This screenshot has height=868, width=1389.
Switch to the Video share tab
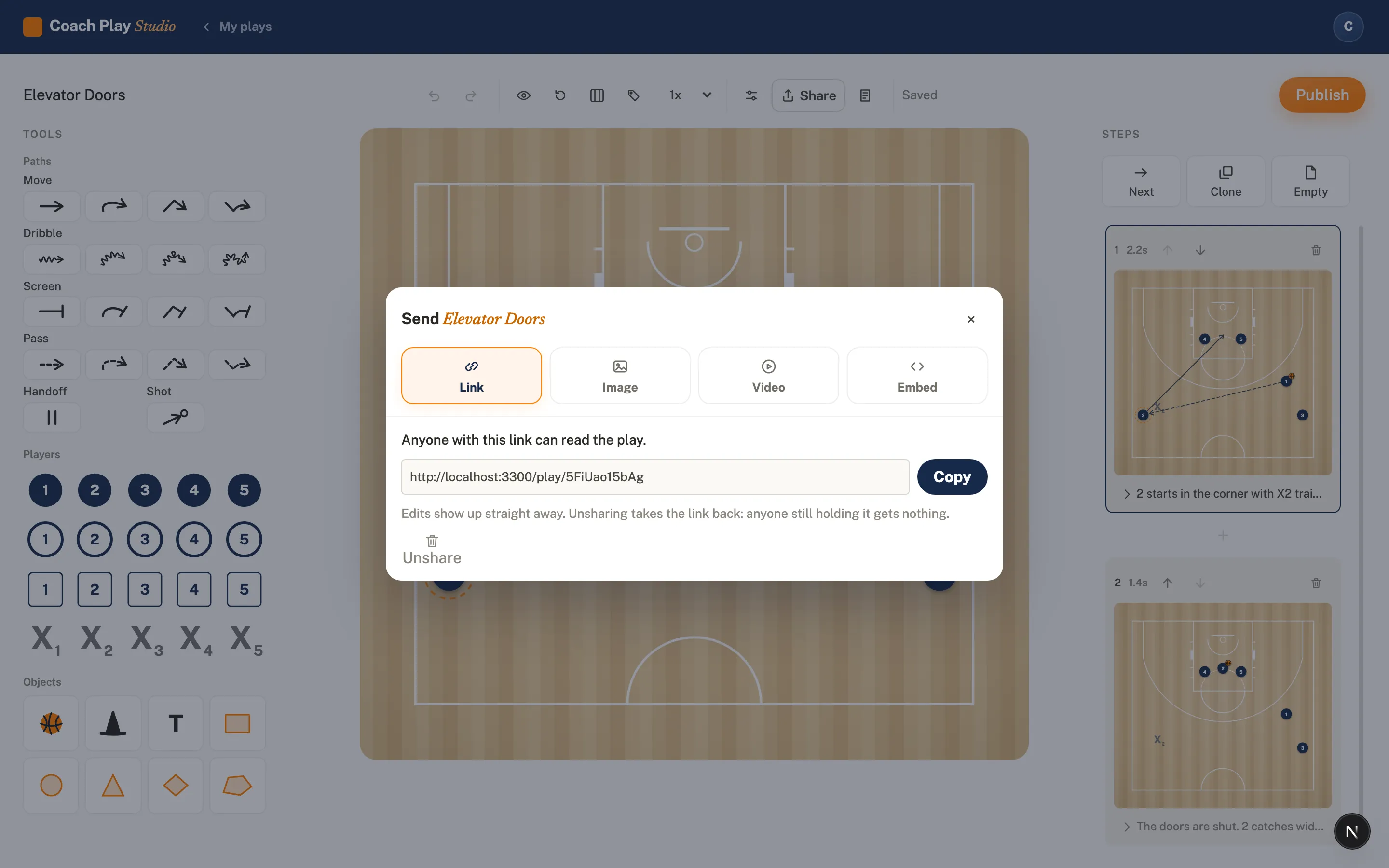pyautogui.click(x=768, y=376)
